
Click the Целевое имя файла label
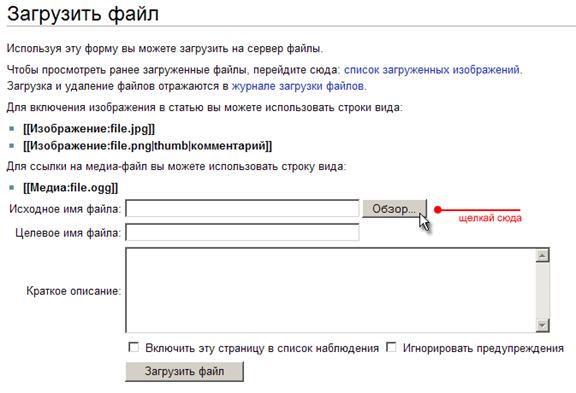pos(68,233)
